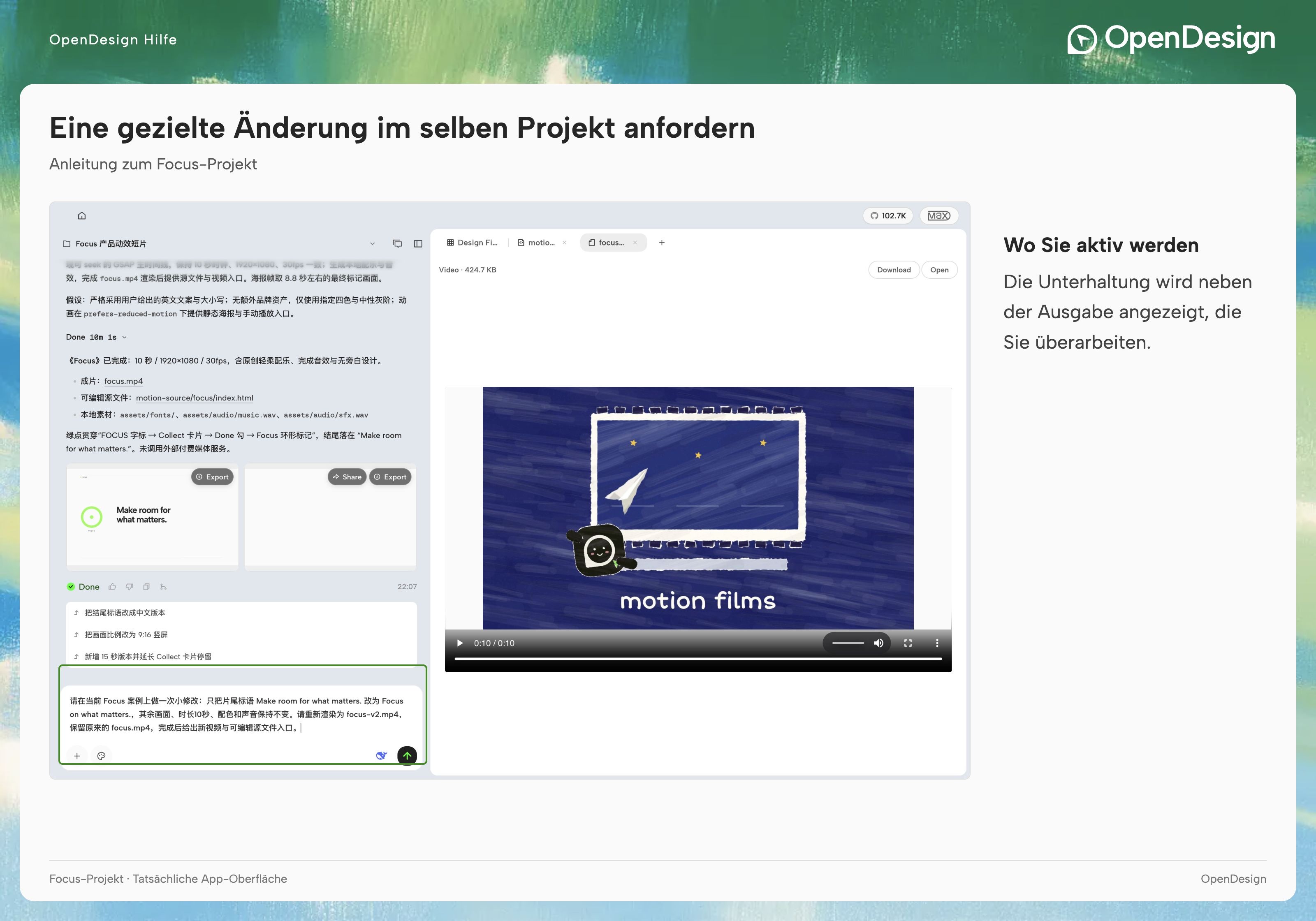
Task: Click the blue whale model icon
Action: pyautogui.click(x=381, y=755)
